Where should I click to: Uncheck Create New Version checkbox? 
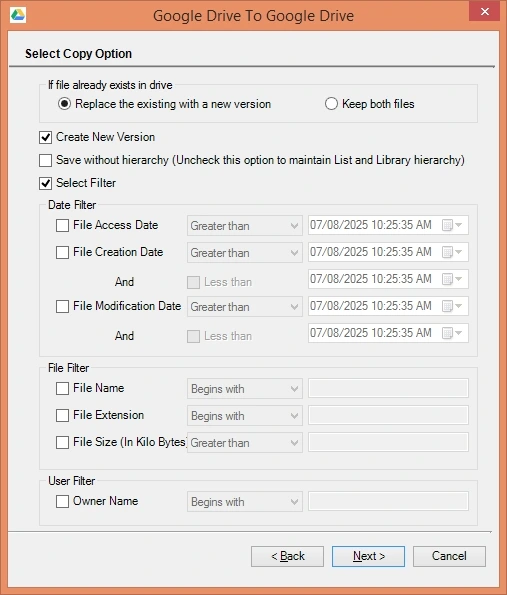[46, 137]
